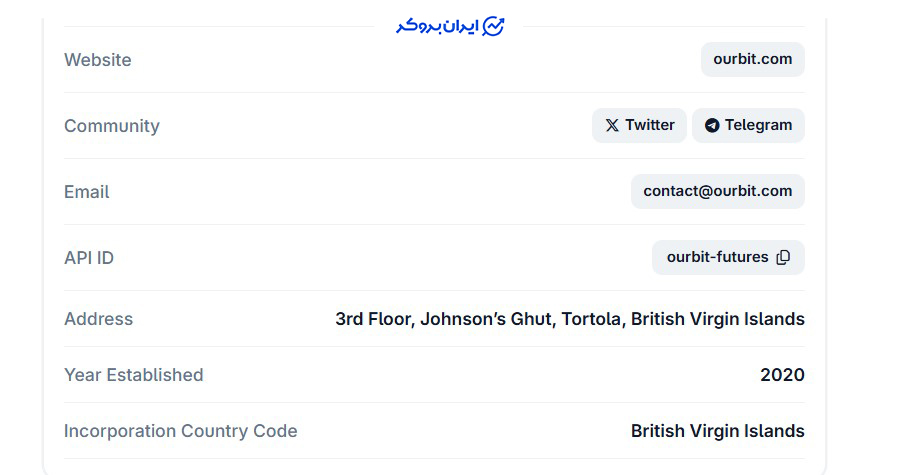Click the Website row label

98,60
